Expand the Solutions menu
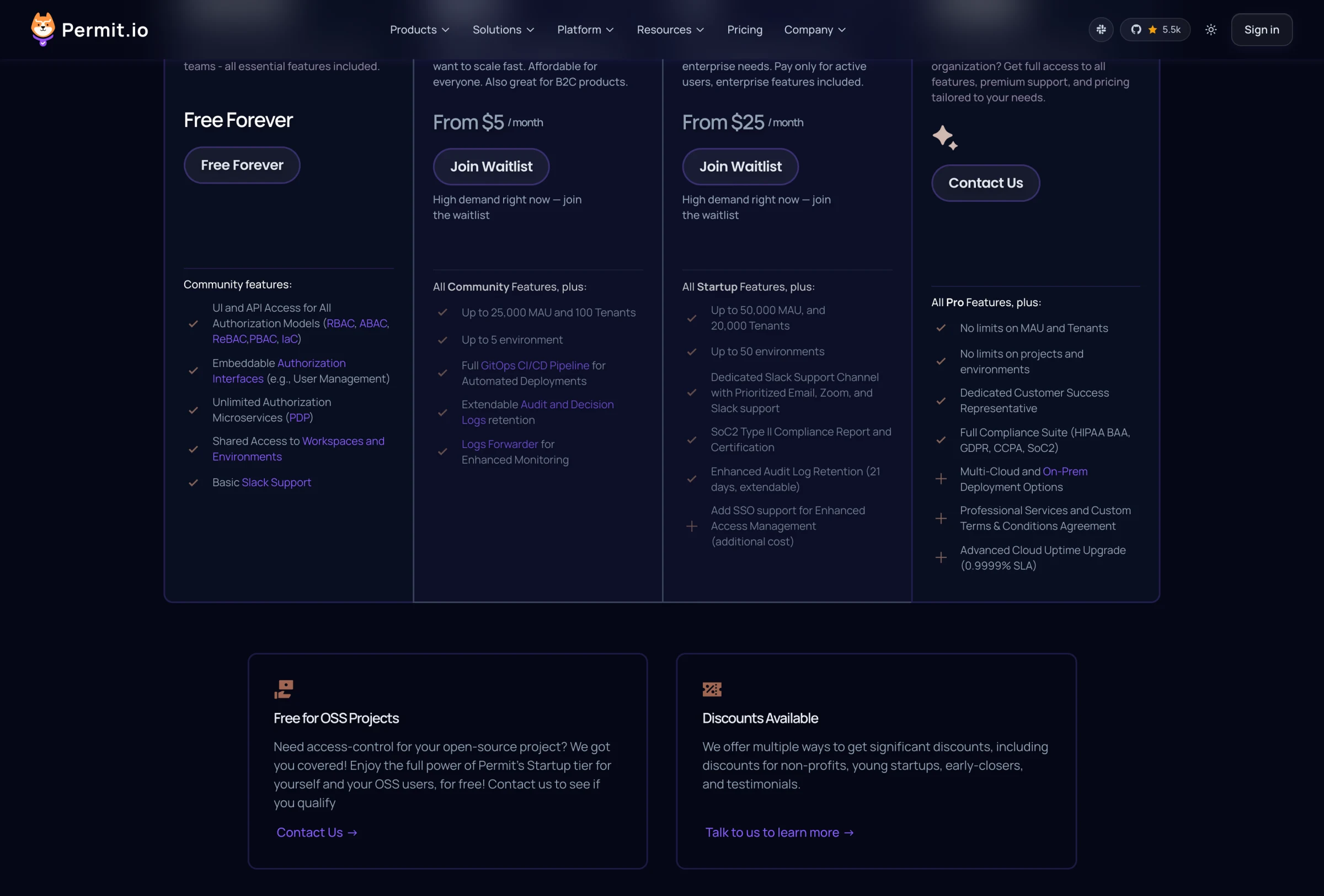Image resolution: width=1324 pixels, height=896 pixels. click(503, 30)
